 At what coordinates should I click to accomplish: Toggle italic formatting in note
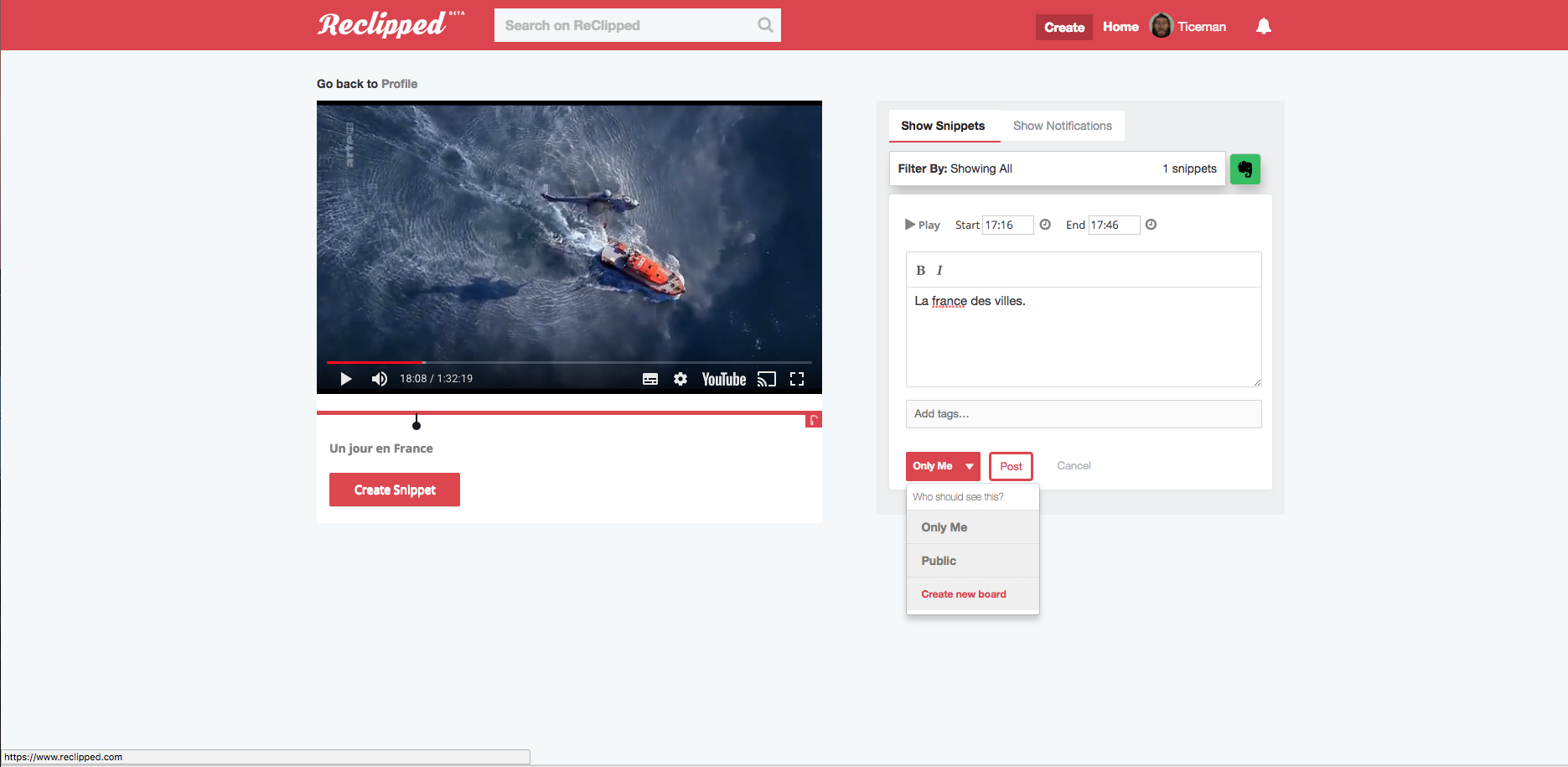(939, 270)
